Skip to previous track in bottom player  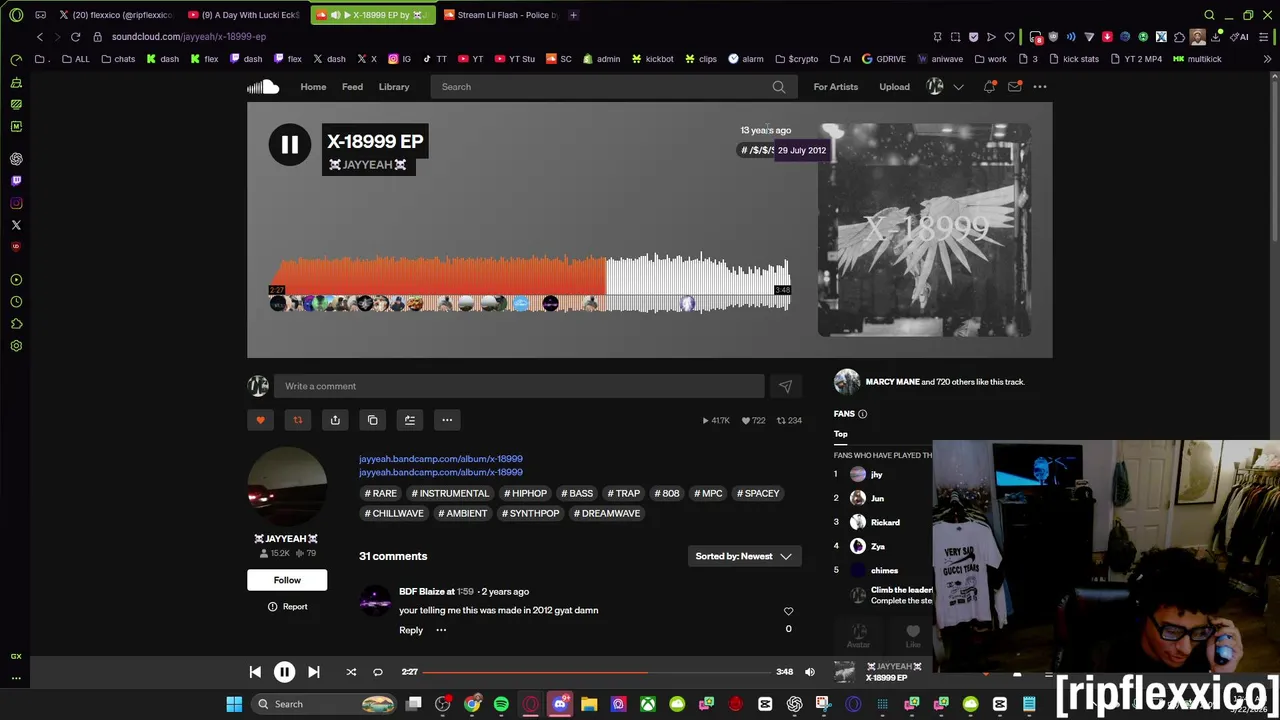click(255, 672)
